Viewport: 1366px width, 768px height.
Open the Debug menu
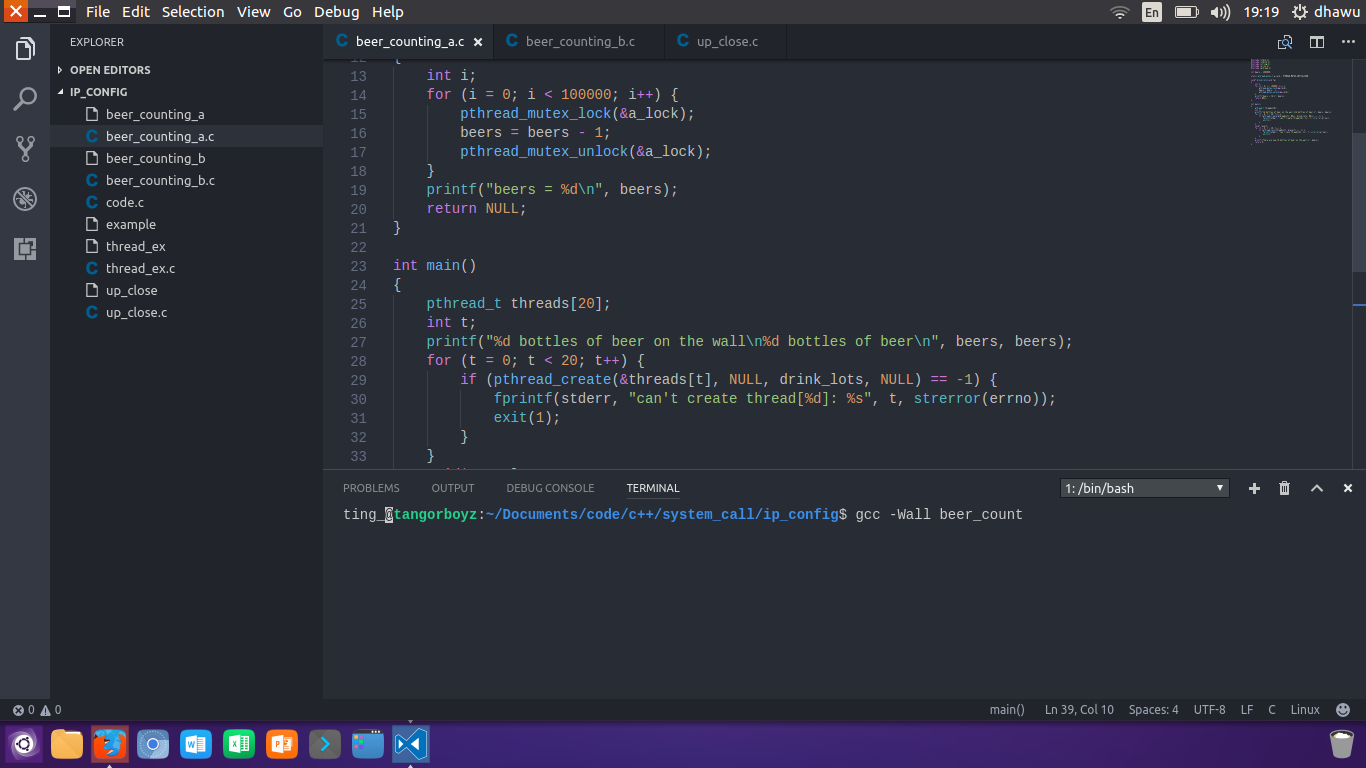pyautogui.click(x=336, y=12)
